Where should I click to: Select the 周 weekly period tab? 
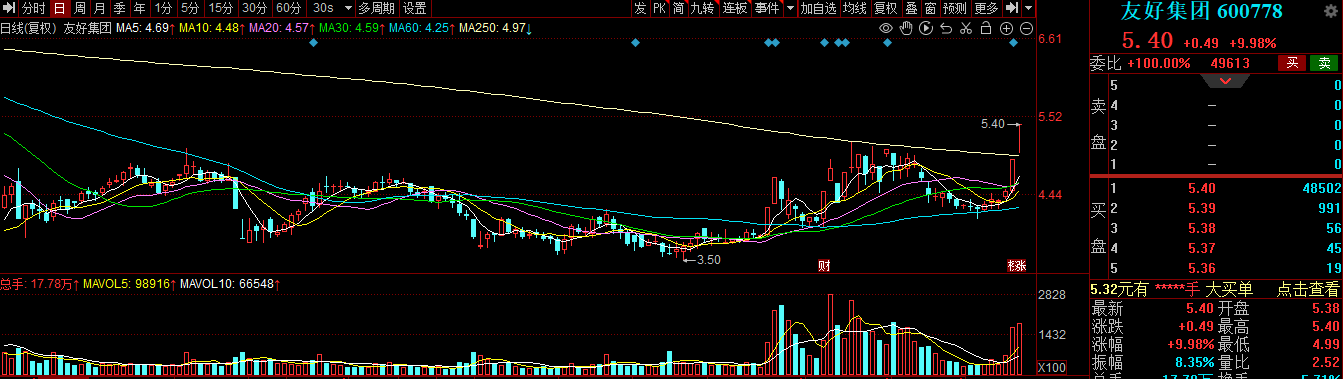(80, 8)
